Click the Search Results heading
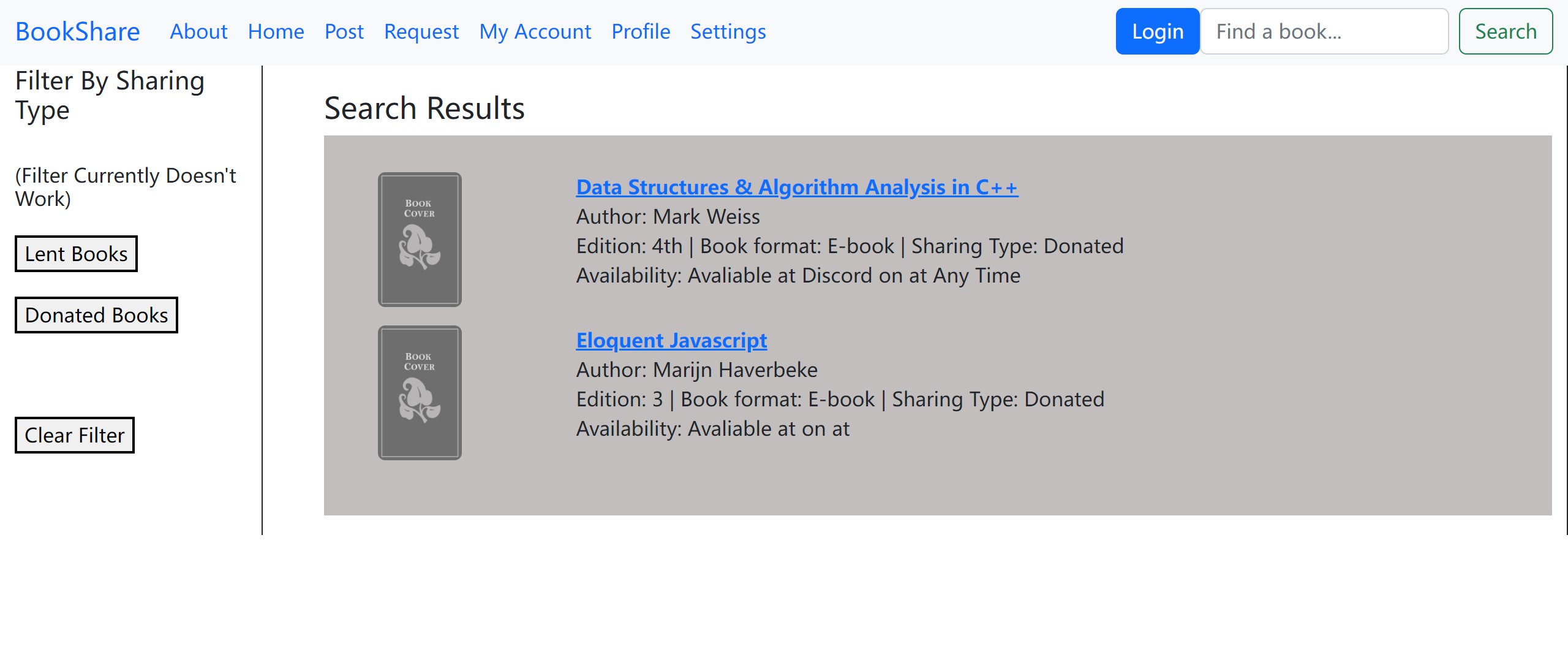This screenshot has width=1568, height=657. (x=424, y=108)
